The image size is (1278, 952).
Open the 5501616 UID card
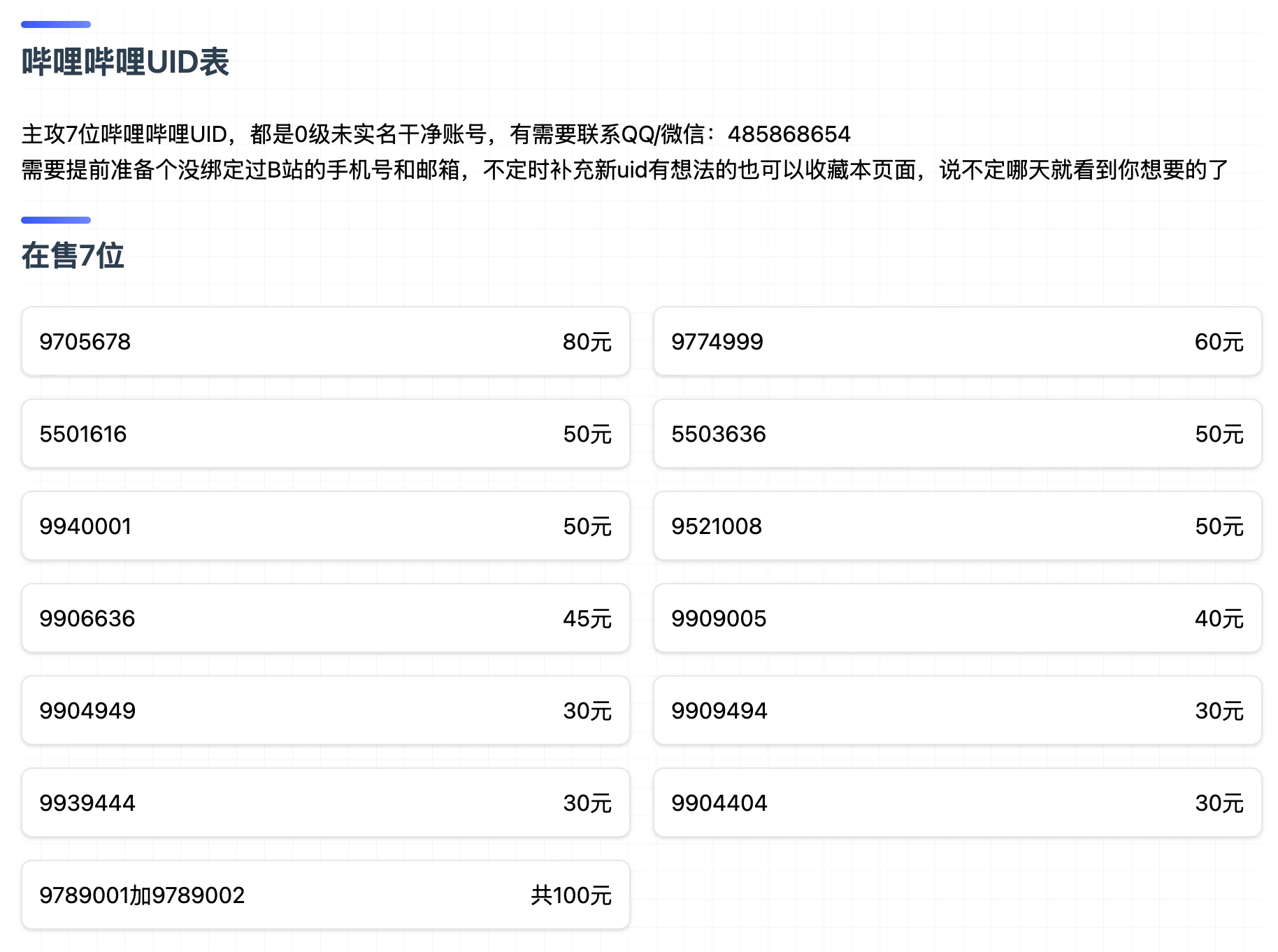click(325, 434)
